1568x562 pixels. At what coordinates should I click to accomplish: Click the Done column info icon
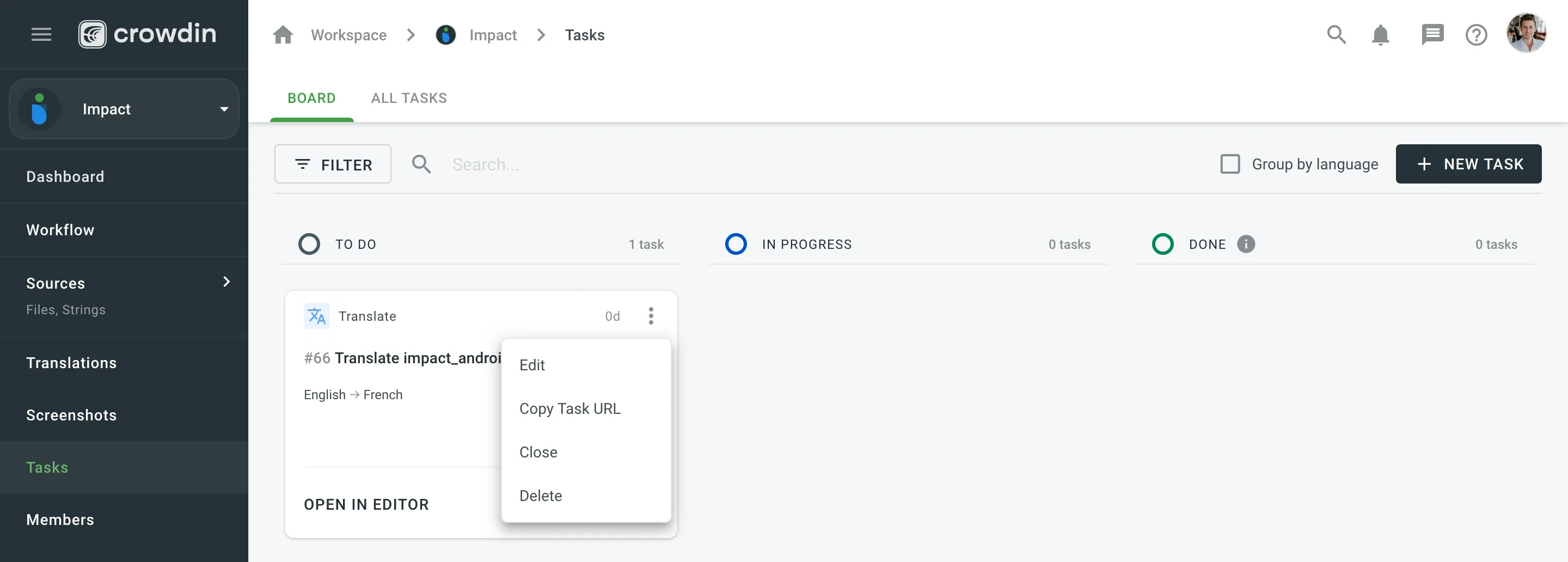pyautogui.click(x=1246, y=244)
